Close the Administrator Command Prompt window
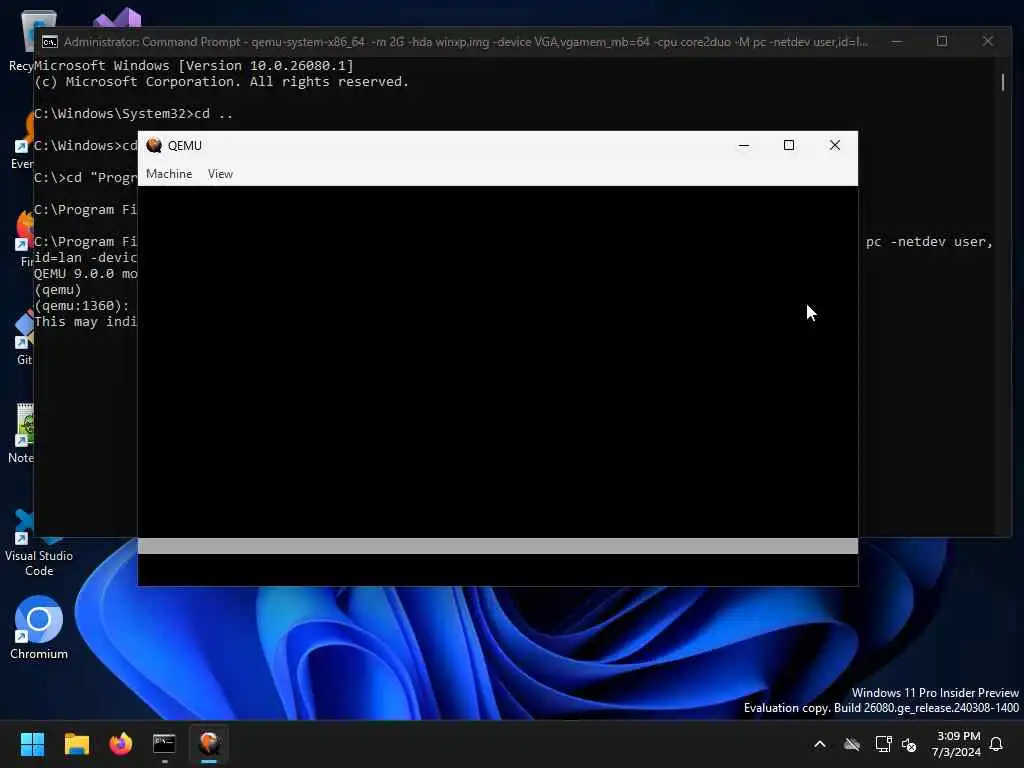 tap(987, 42)
